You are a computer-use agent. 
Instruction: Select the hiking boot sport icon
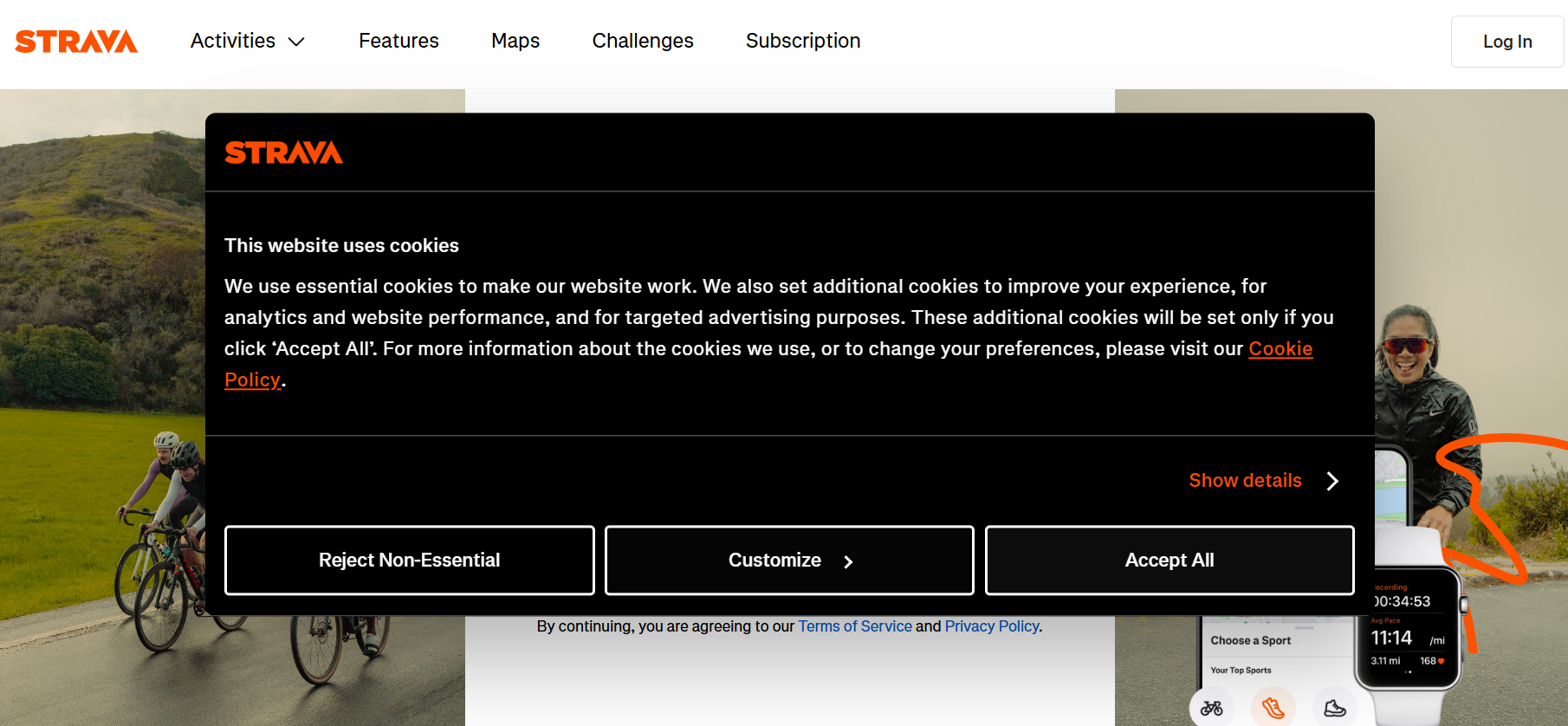click(x=1335, y=708)
